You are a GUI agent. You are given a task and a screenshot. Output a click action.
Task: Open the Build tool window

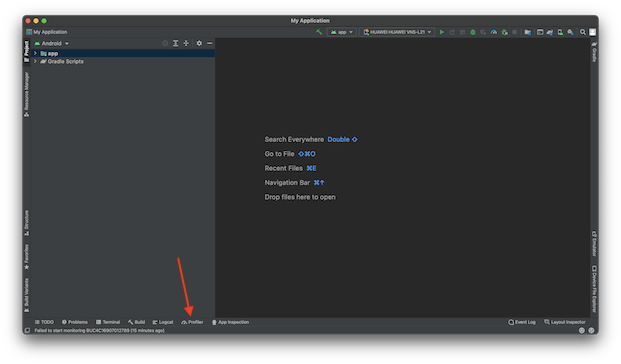pos(137,322)
